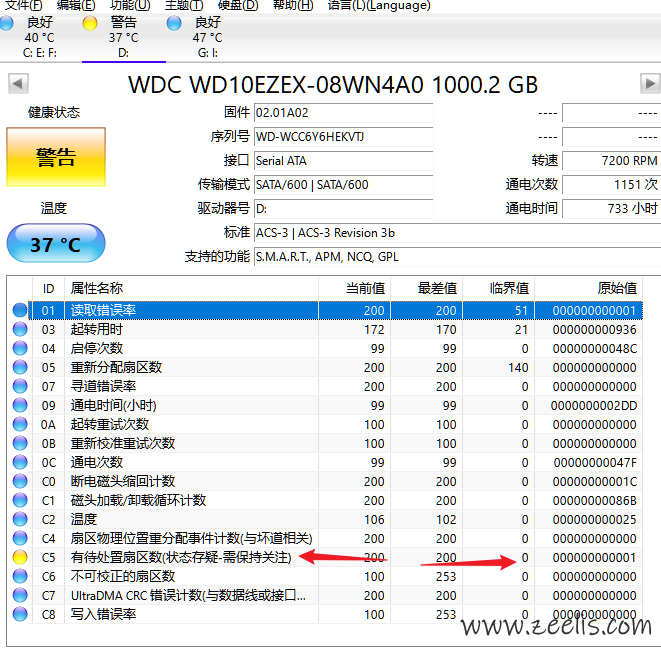This screenshot has width=661, height=650.
Task: Open the 主题(T) menu
Action: (184, 5)
